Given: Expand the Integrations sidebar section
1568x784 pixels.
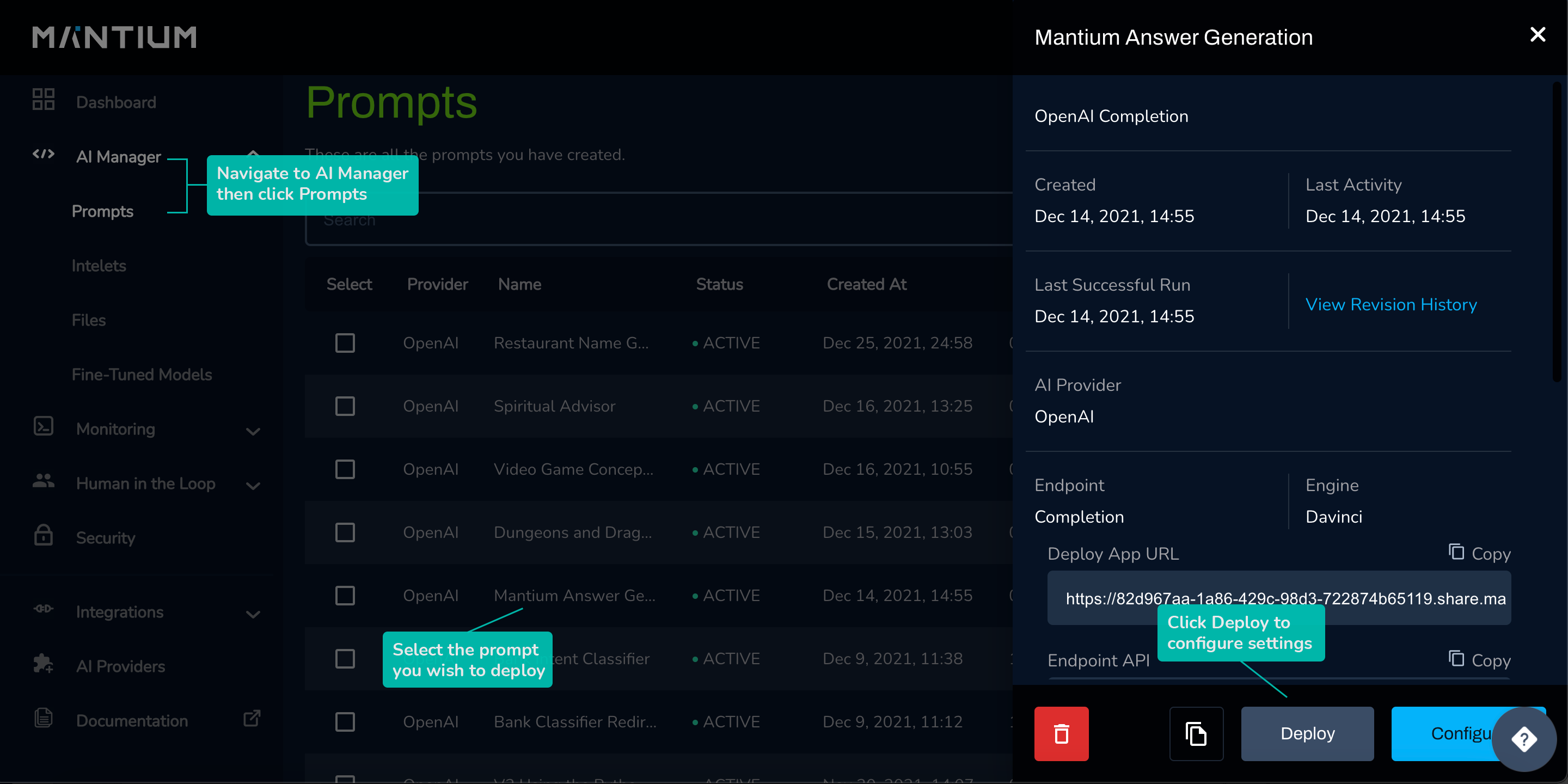Looking at the screenshot, I should [253, 614].
